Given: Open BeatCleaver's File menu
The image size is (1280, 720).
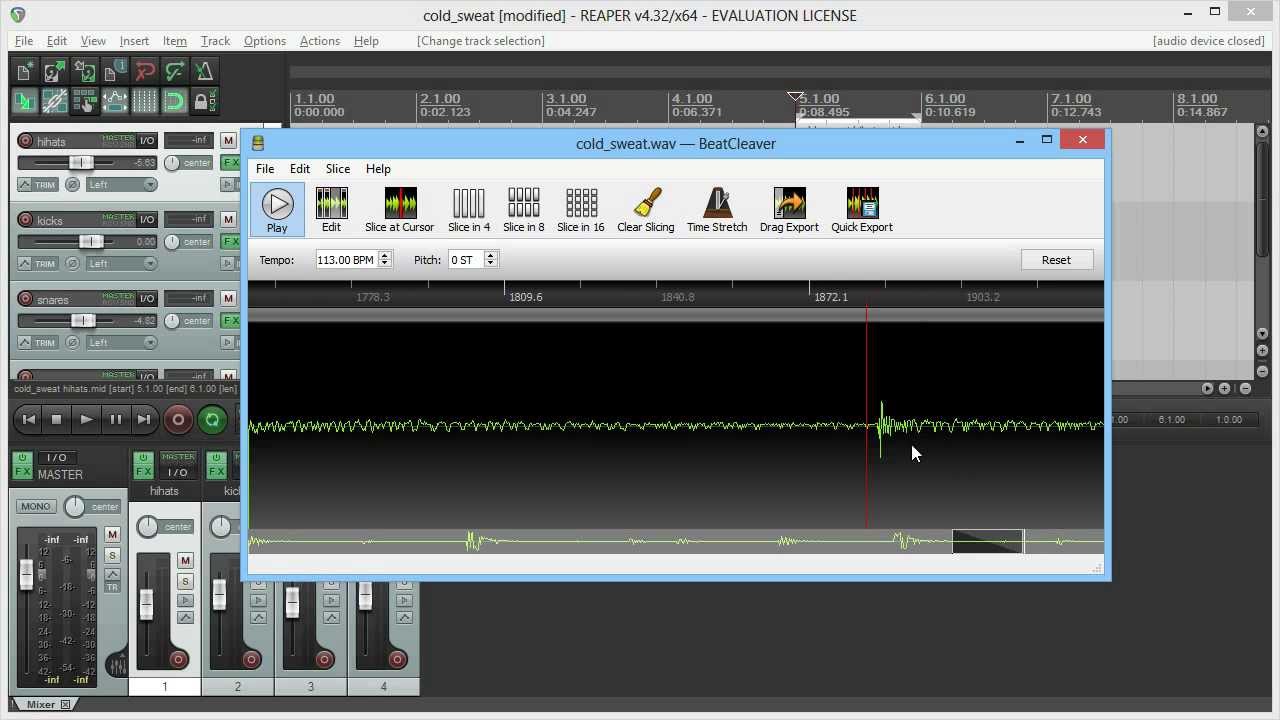Looking at the screenshot, I should pos(265,169).
